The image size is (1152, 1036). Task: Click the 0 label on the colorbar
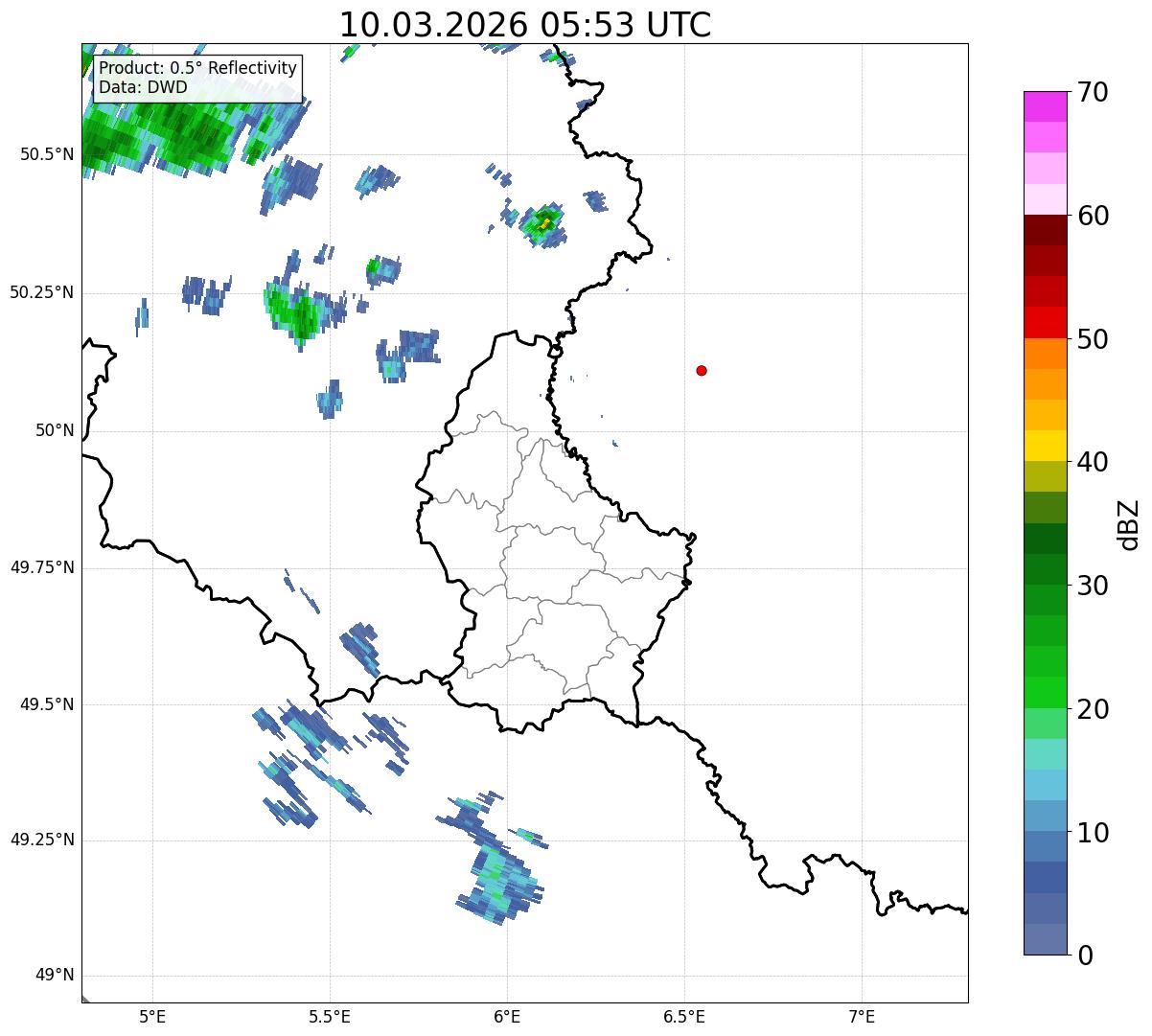pos(1087,955)
